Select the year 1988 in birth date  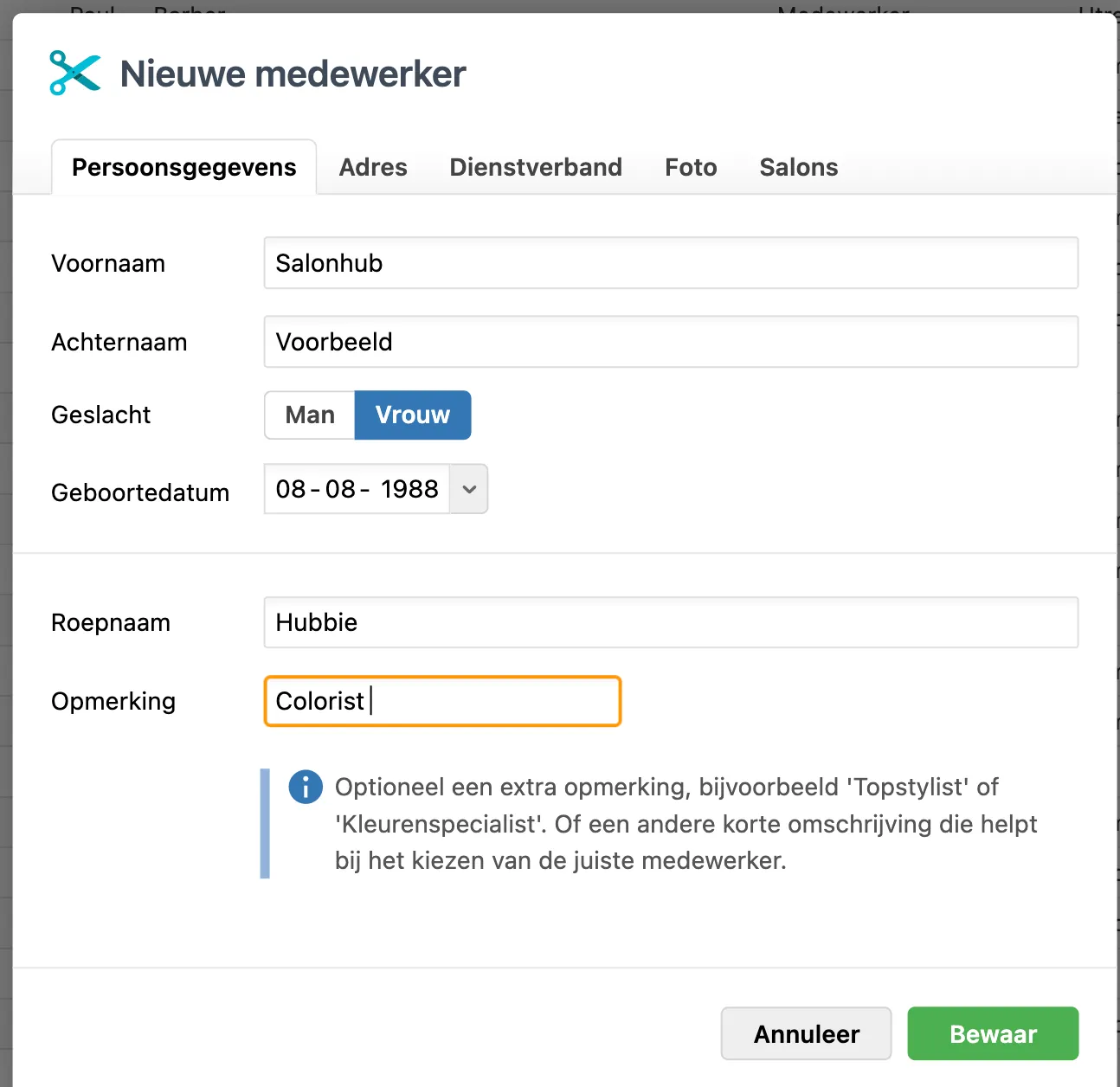(x=409, y=489)
